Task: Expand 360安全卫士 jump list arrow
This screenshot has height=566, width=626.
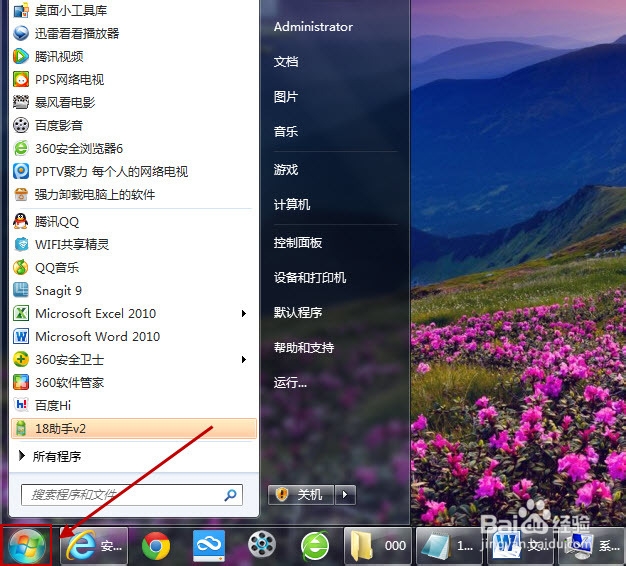Action: coord(244,360)
